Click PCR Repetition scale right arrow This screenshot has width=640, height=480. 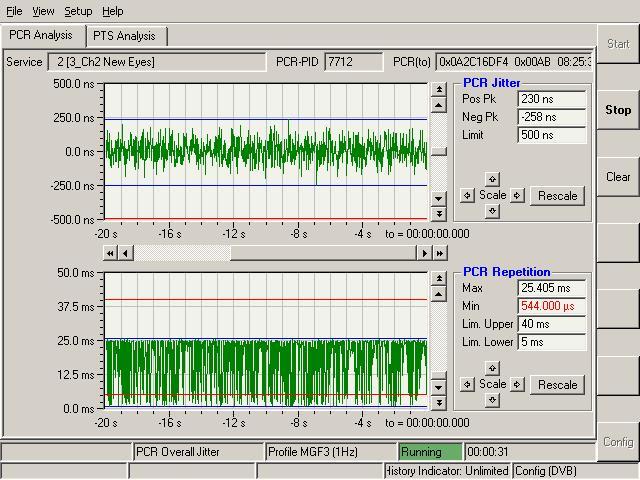coord(516,385)
